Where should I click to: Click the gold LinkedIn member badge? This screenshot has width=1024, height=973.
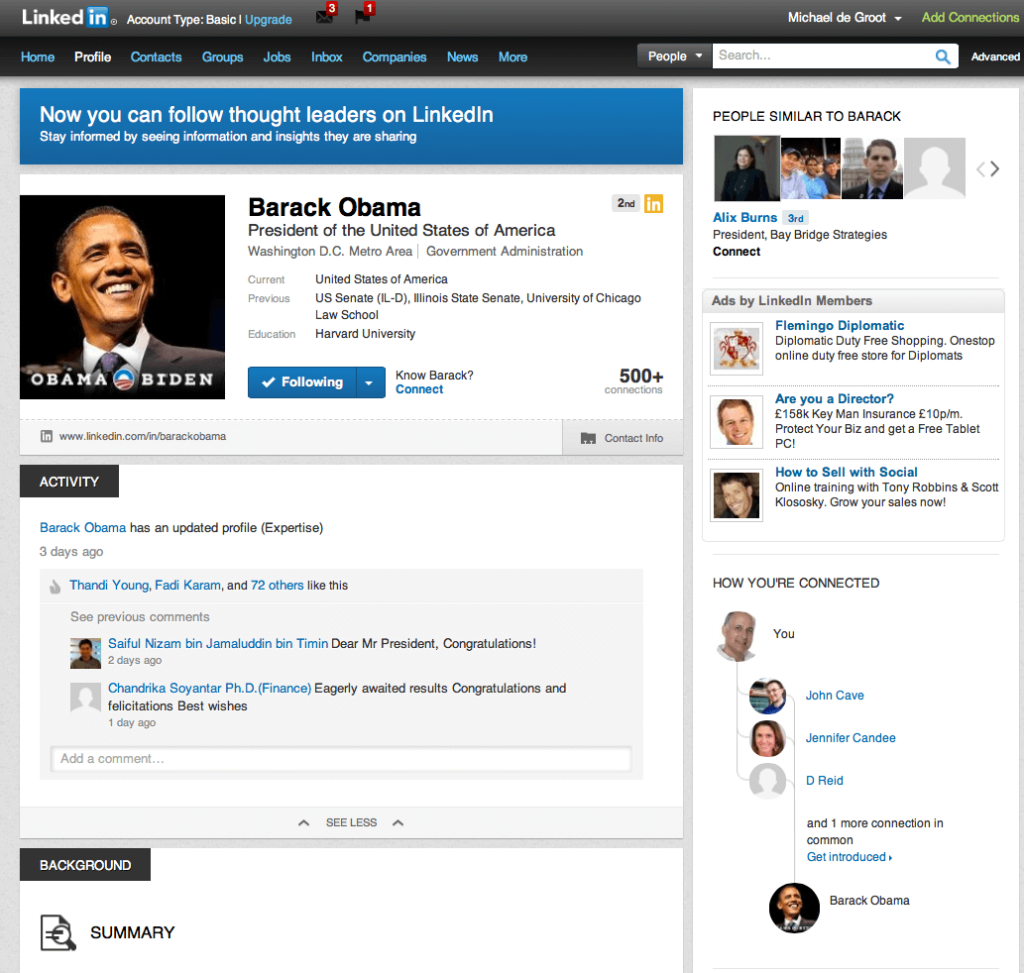(653, 204)
